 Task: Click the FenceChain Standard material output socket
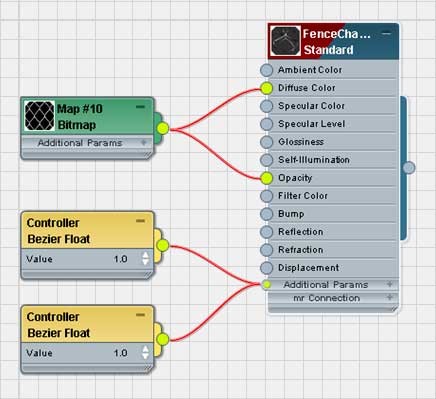(x=409, y=168)
